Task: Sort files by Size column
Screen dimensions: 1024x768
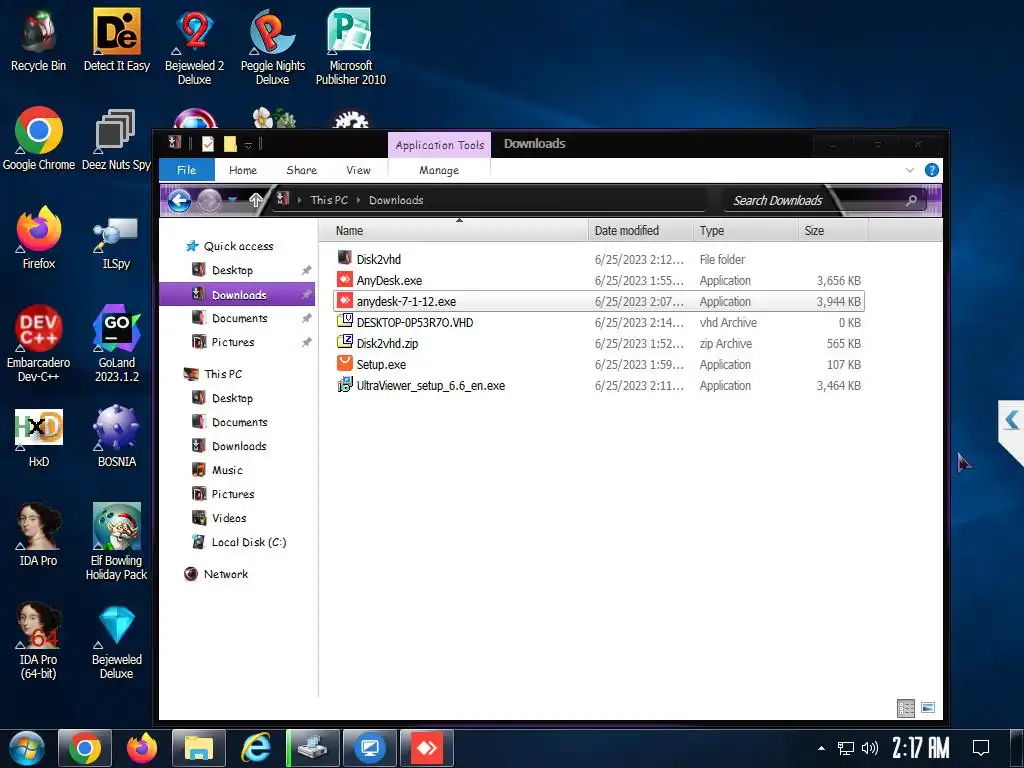Action: click(833, 231)
